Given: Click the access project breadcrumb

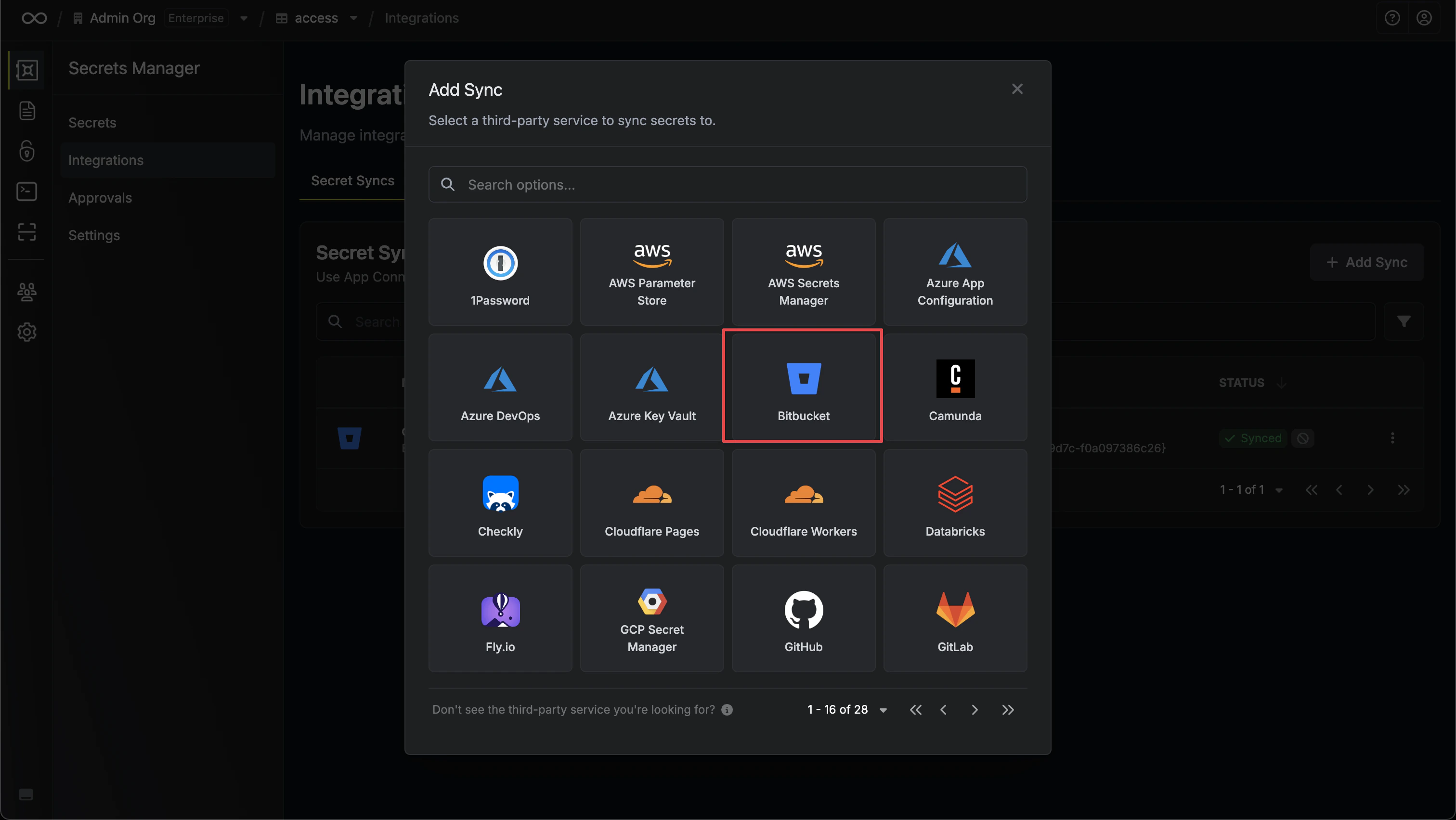Looking at the screenshot, I should (316, 18).
